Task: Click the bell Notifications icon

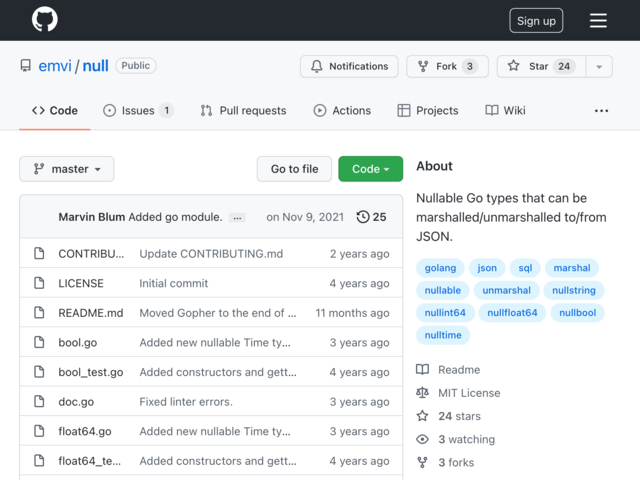Action: pos(317,66)
